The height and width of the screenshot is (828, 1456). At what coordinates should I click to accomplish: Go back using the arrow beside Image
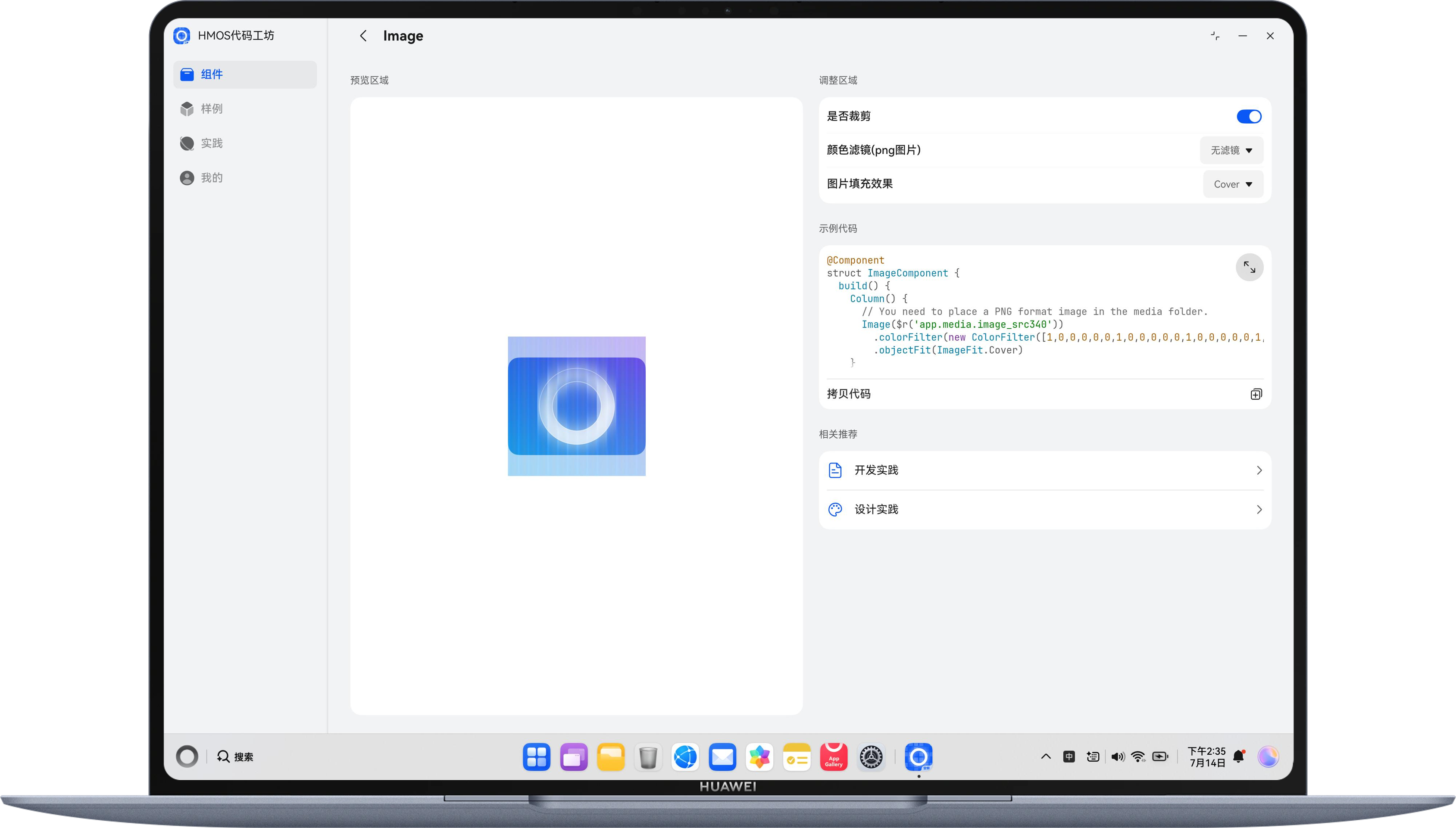coord(363,36)
